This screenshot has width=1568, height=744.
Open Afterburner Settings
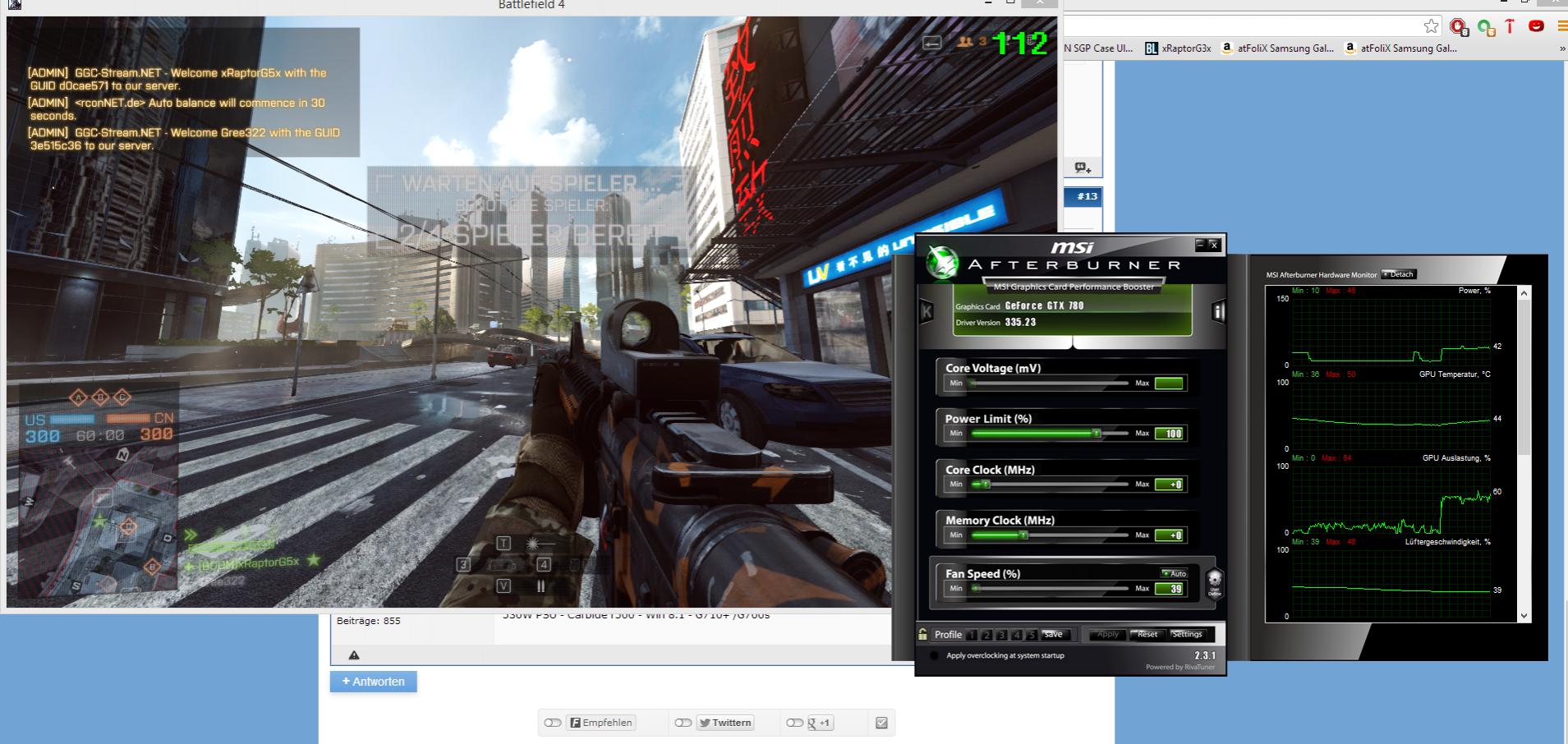(x=1187, y=635)
